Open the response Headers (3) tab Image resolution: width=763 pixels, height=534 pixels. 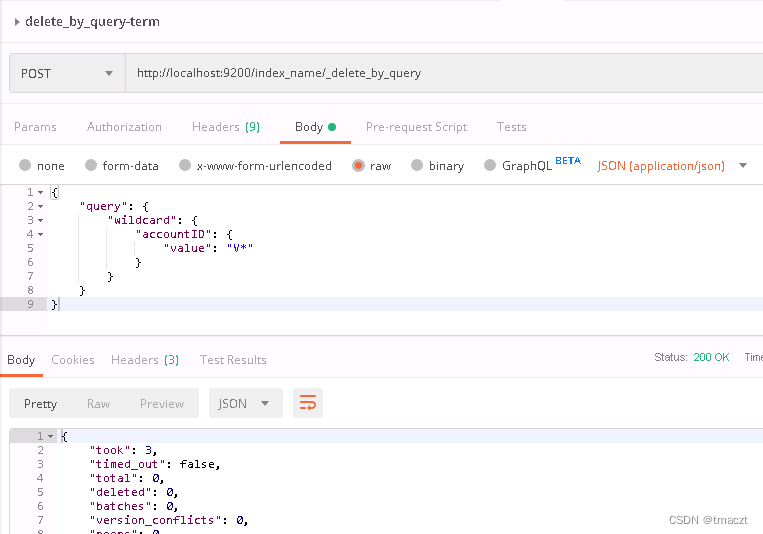coord(145,360)
